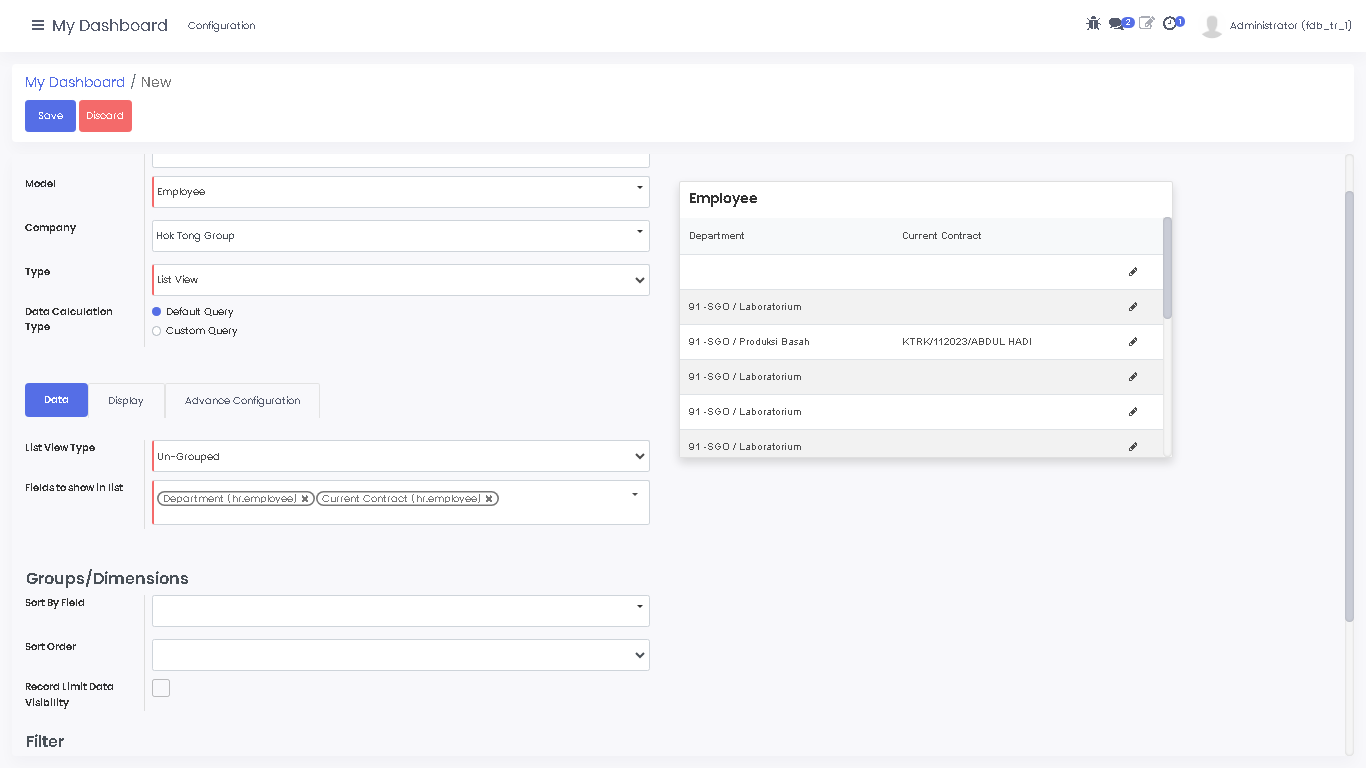Open the hamburger main menu icon
1366x768 pixels.
coord(38,25)
